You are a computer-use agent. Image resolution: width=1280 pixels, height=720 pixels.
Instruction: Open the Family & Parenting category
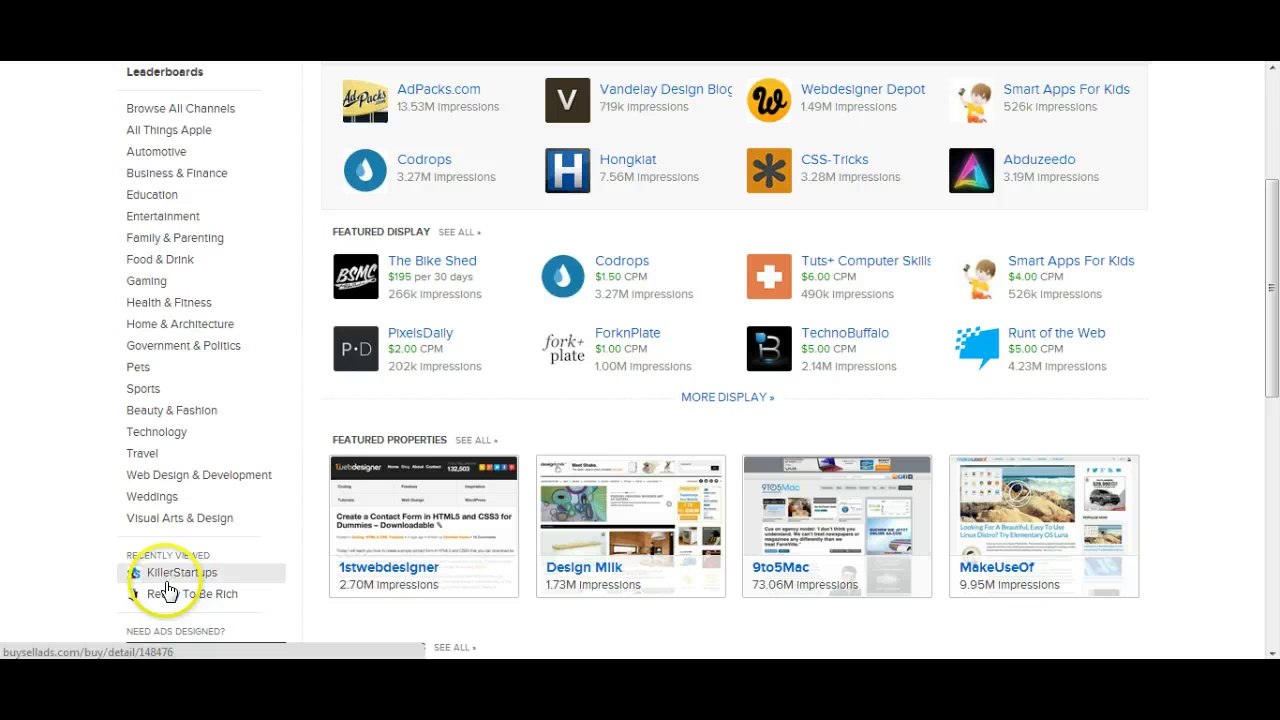tap(175, 238)
